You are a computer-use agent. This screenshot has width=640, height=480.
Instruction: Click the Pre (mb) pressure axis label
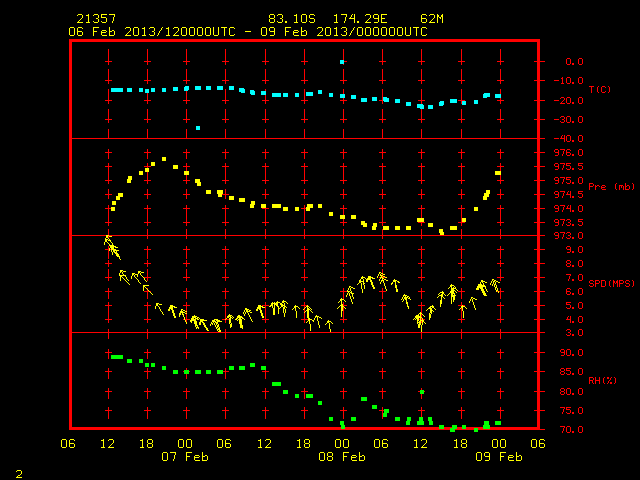[611, 187]
